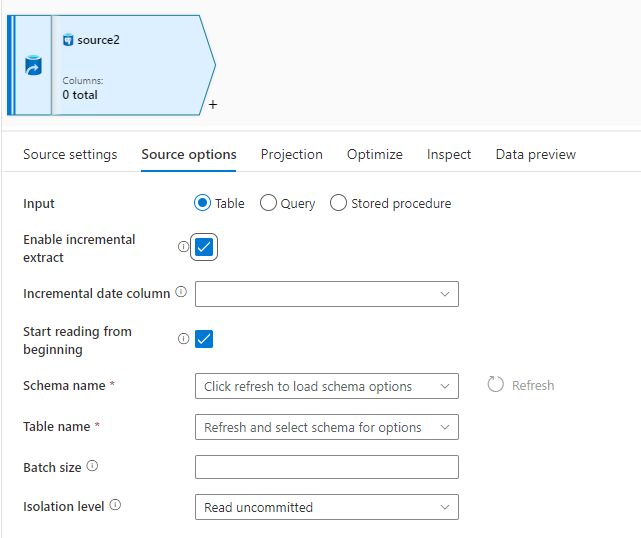
Task: Open the Inspect tab
Action: pos(449,155)
